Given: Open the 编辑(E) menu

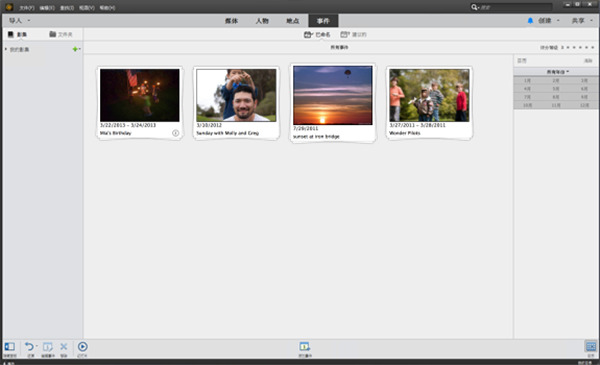Looking at the screenshot, I should click(47, 8).
